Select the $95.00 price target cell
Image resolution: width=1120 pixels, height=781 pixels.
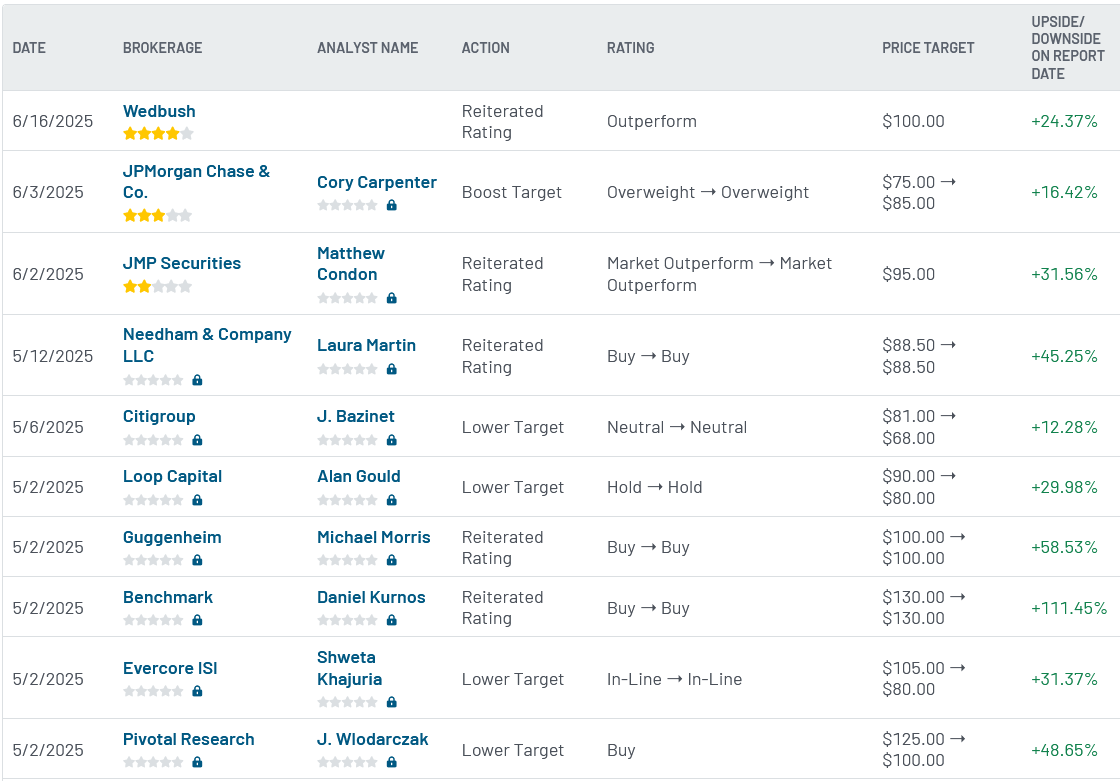[908, 274]
